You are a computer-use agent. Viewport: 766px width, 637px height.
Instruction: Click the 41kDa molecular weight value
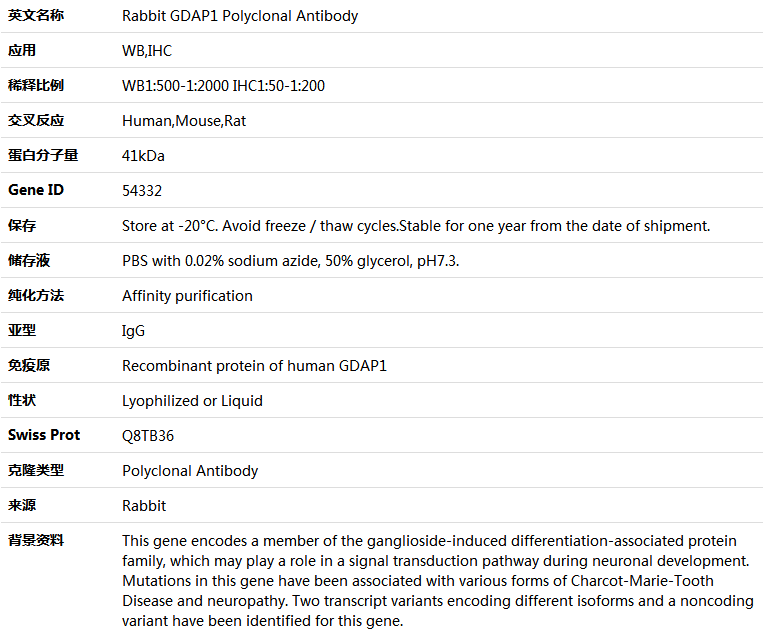(143, 156)
